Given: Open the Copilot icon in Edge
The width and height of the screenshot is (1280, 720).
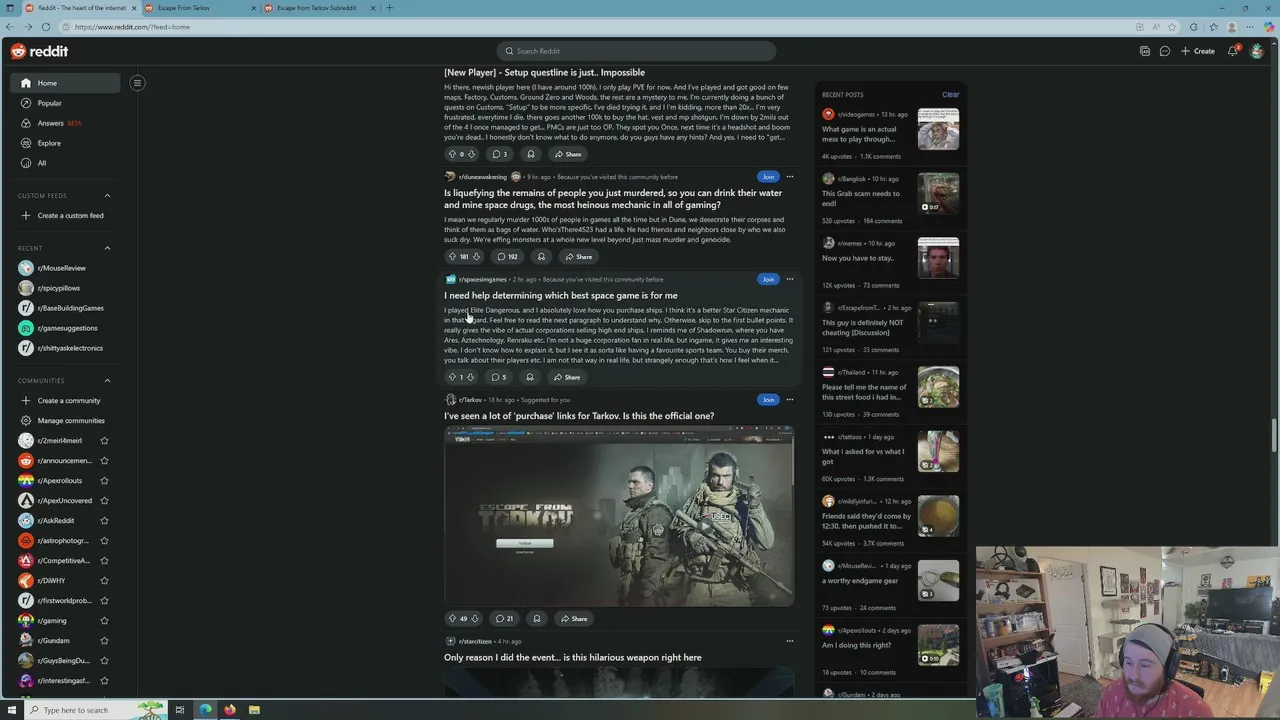Looking at the screenshot, I should point(1268,27).
